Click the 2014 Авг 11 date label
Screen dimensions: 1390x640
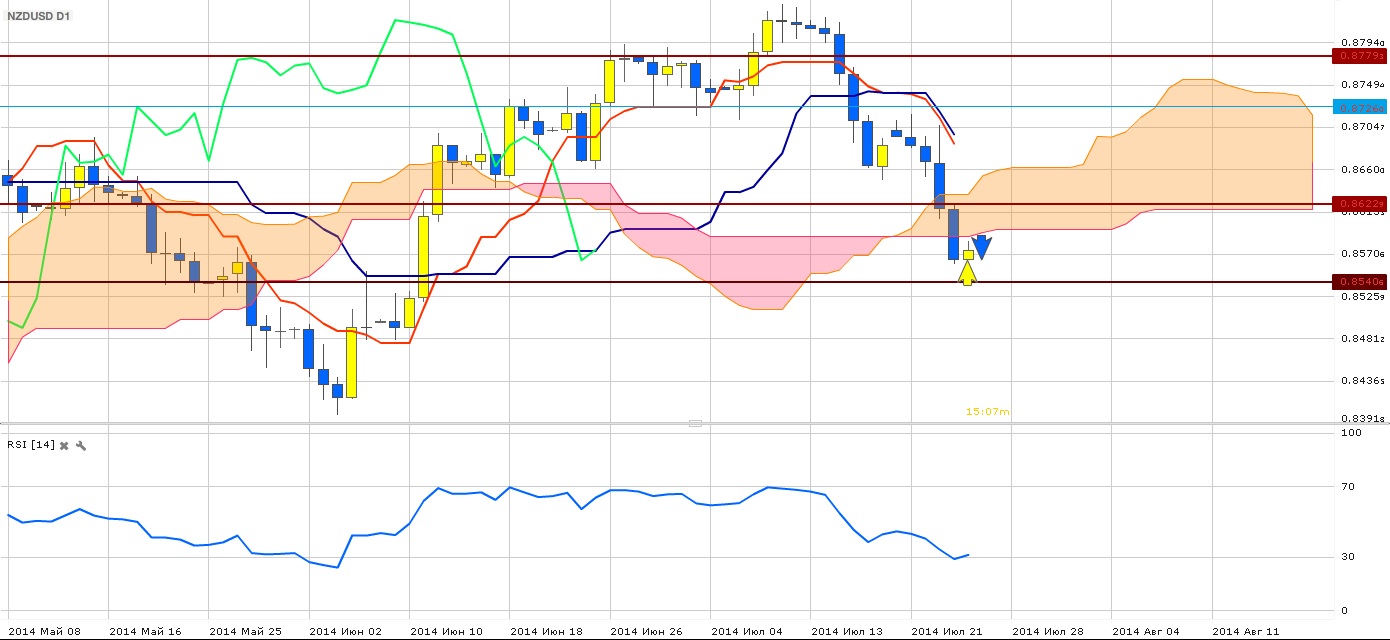pyautogui.click(x=1246, y=631)
